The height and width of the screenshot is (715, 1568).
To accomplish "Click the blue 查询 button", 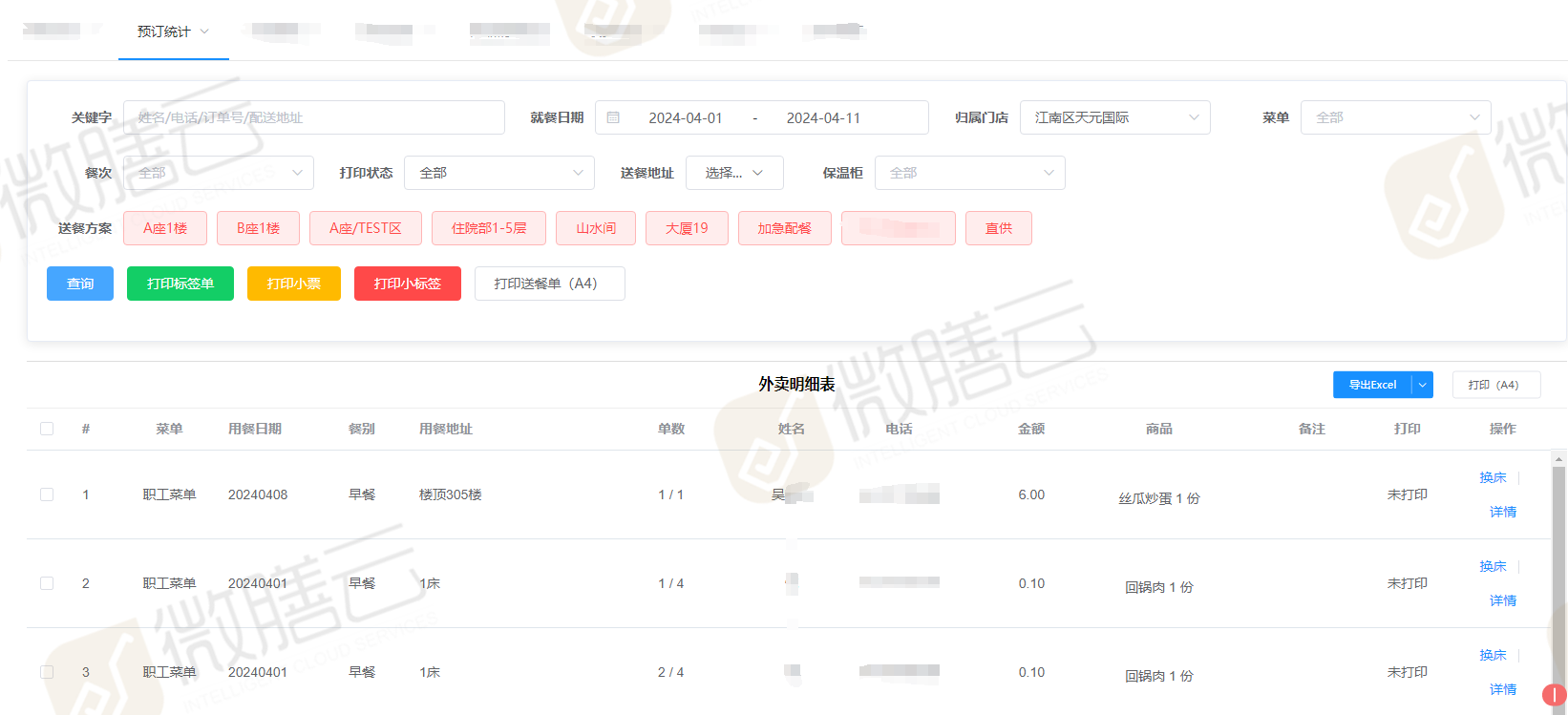I will (x=80, y=284).
